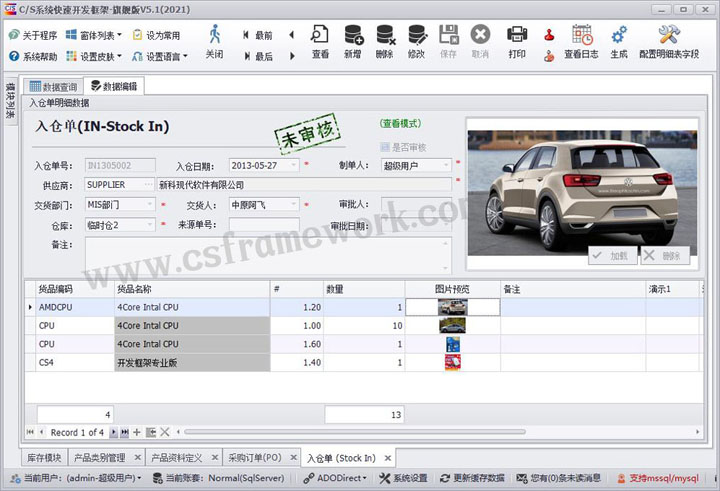This screenshot has height=491, width=720.
Task: Open the 窗体列表 menu
Action: (93, 35)
